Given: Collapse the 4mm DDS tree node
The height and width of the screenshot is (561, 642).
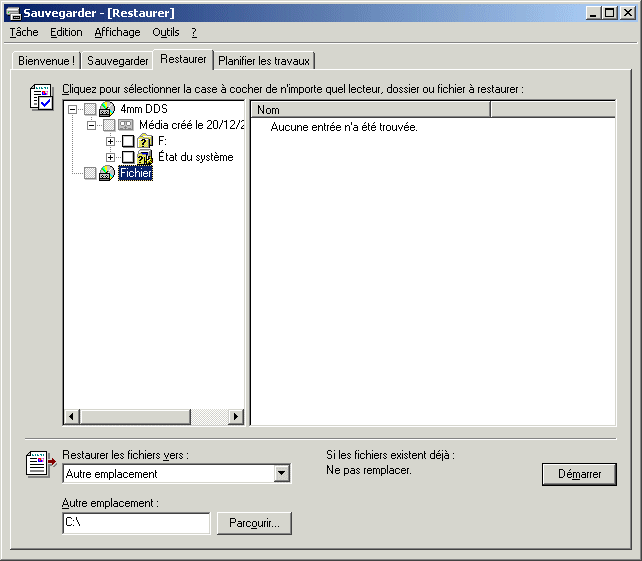Looking at the screenshot, I should coord(72,109).
